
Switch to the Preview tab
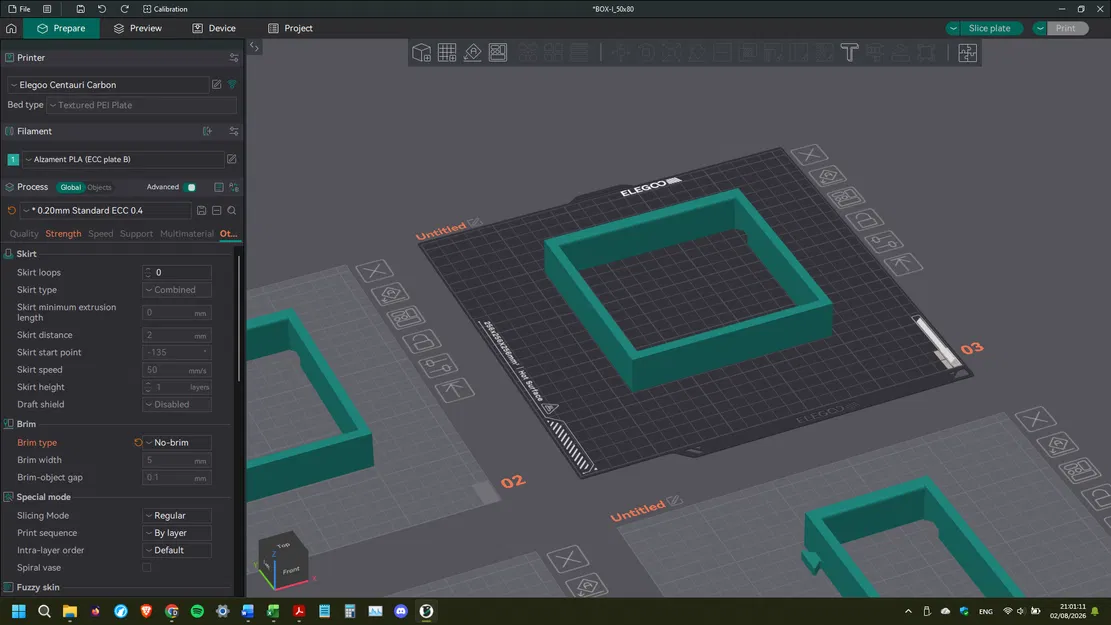click(x=137, y=28)
